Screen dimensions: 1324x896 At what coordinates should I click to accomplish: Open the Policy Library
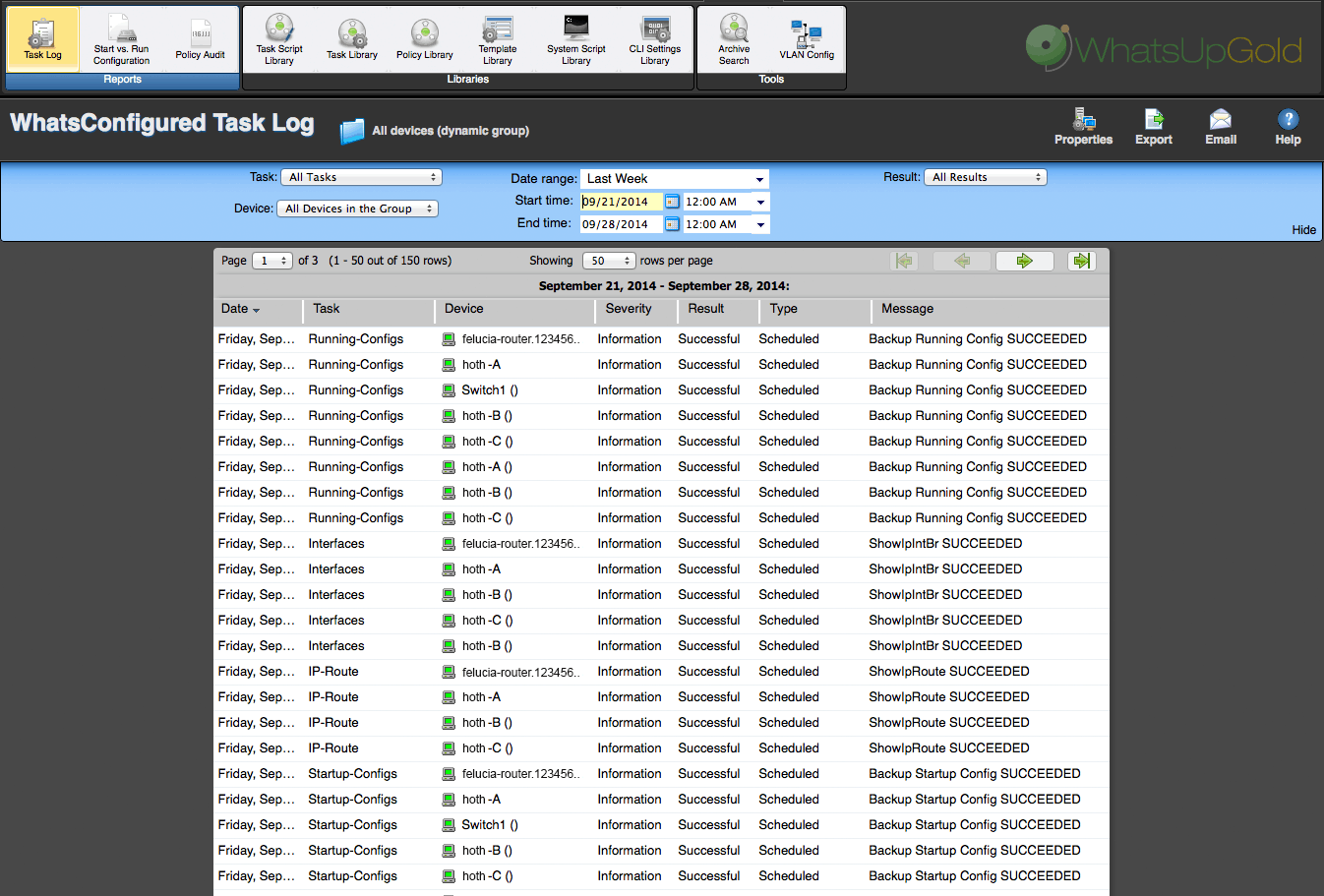[x=424, y=39]
